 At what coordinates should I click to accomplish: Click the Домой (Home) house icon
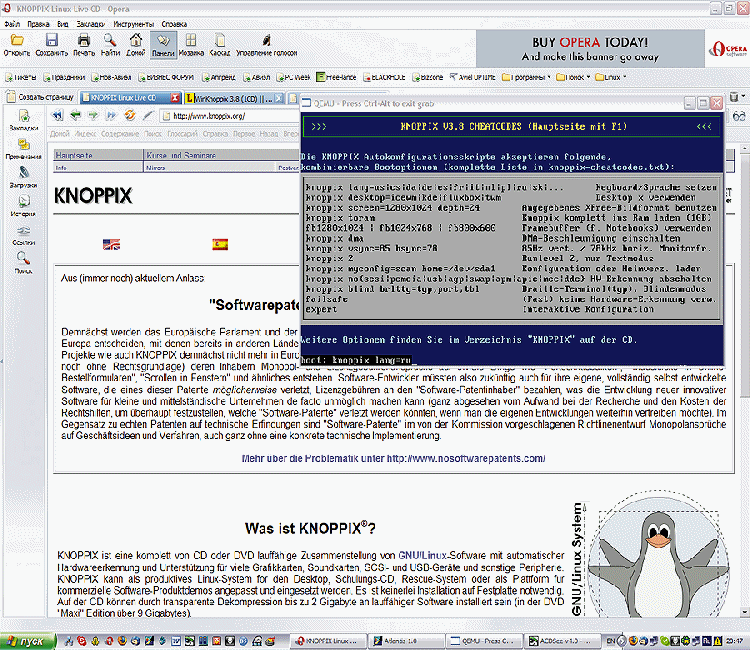pos(136,41)
